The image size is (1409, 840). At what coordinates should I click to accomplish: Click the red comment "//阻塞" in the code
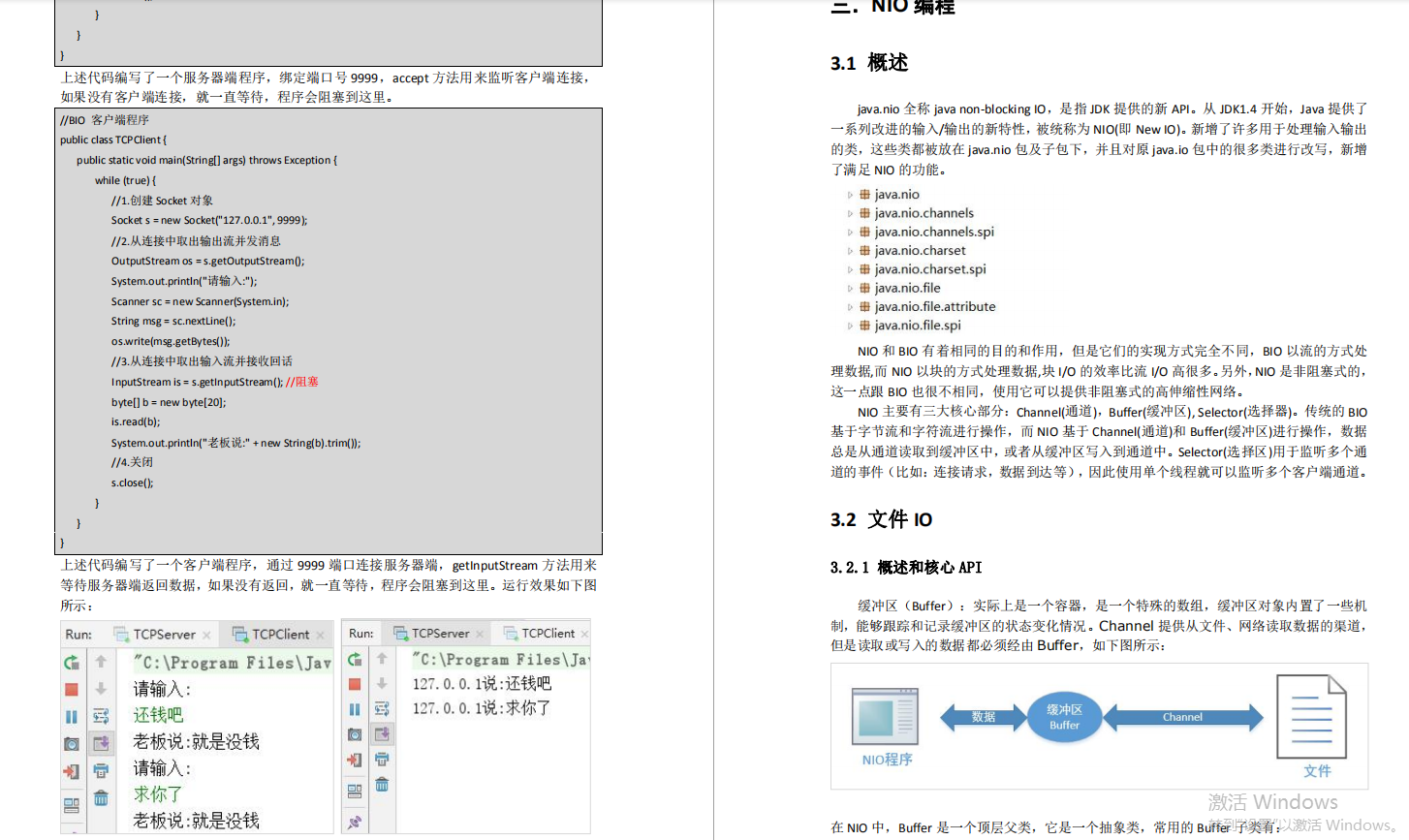coord(302,382)
